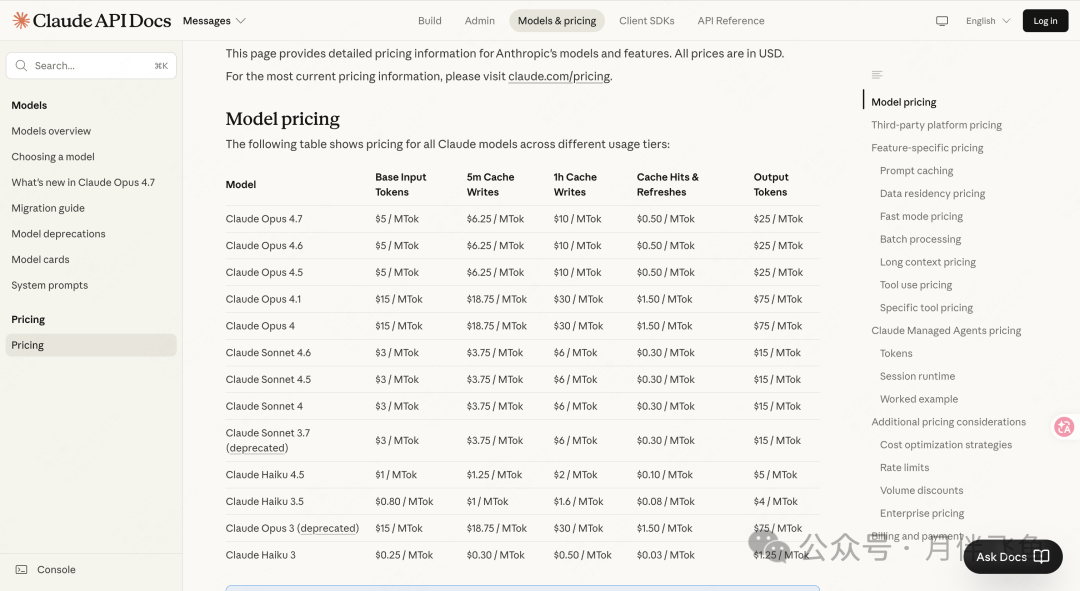Click the pink translate floating icon
Viewport: 1080px width, 591px height.
(x=1064, y=427)
